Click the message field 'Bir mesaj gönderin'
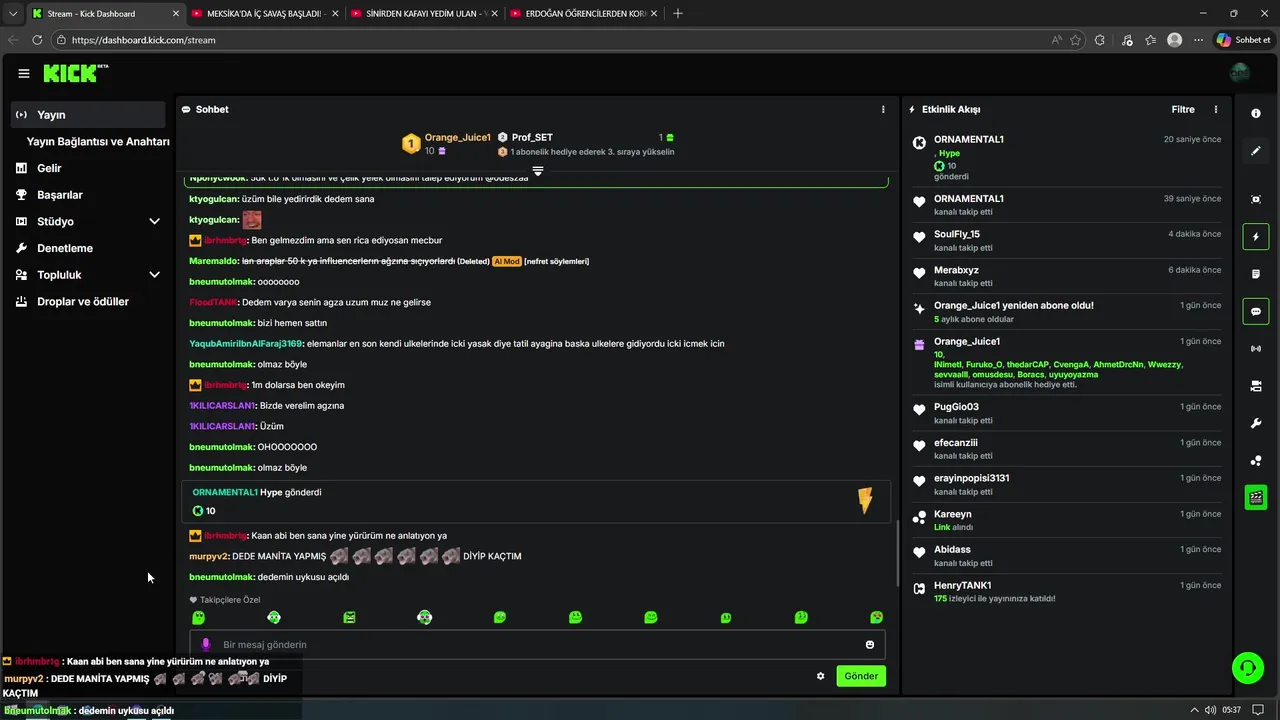1280x720 pixels. point(537,645)
